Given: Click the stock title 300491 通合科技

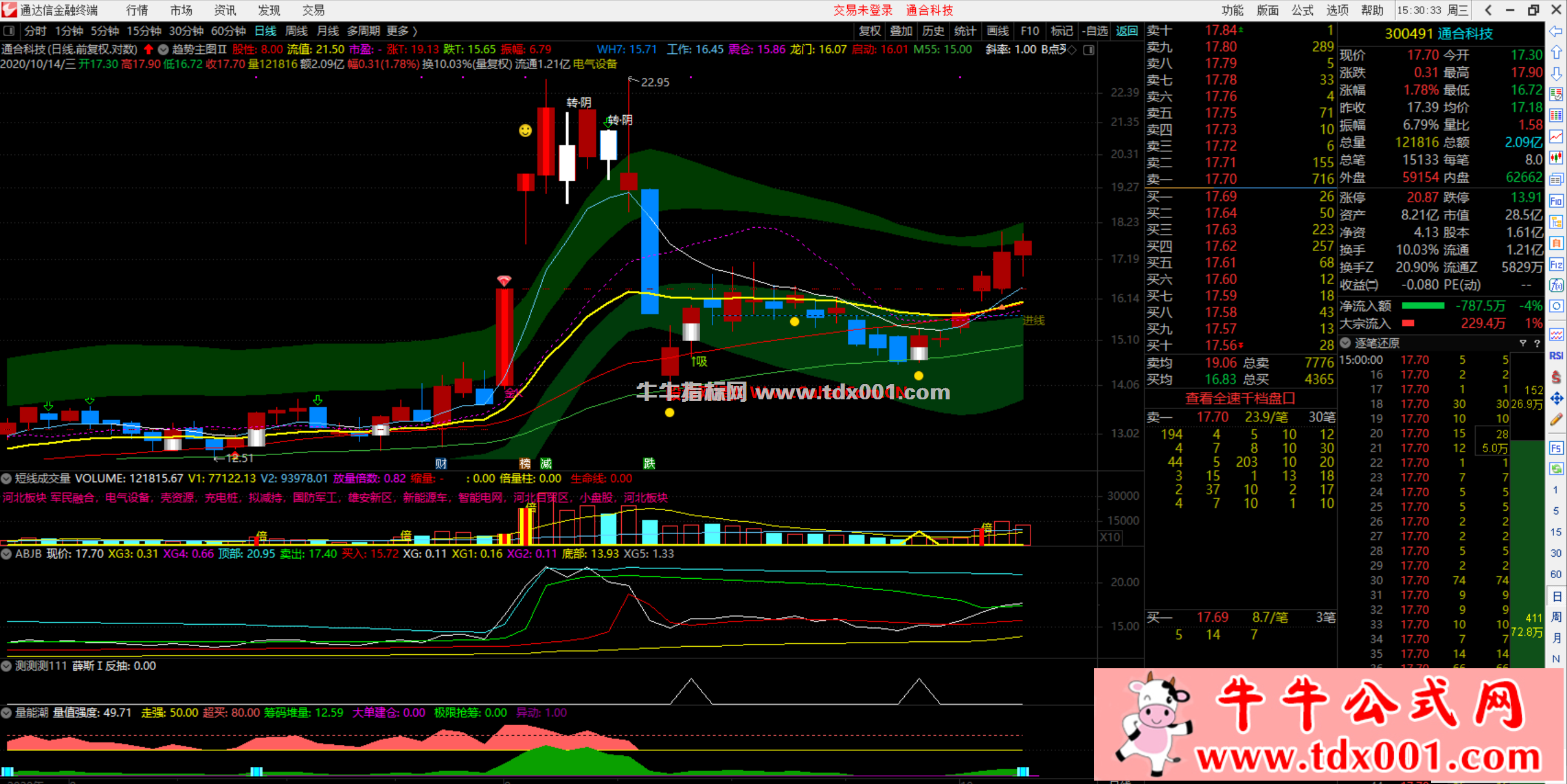Looking at the screenshot, I should pyautogui.click(x=1438, y=34).
